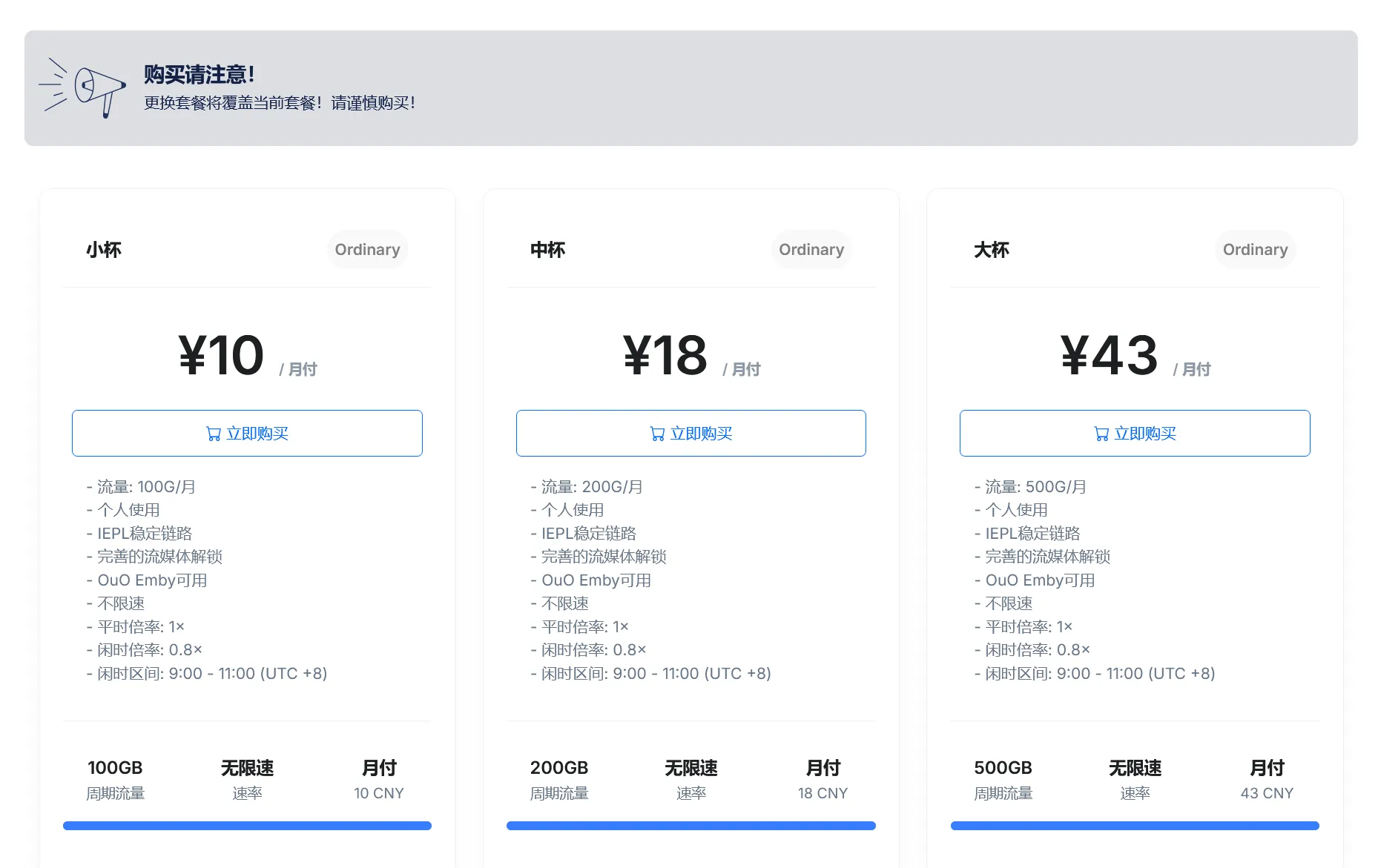Click the blue progress bar under 中杯 card
The image size is (1378, 868).
(x=690, y=825)
